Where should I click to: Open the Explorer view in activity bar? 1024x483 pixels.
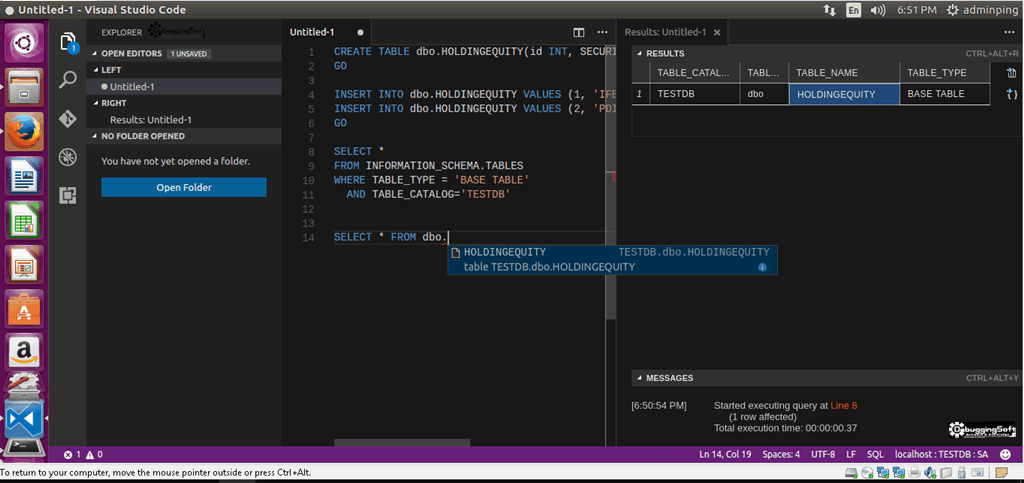(69, 43)
